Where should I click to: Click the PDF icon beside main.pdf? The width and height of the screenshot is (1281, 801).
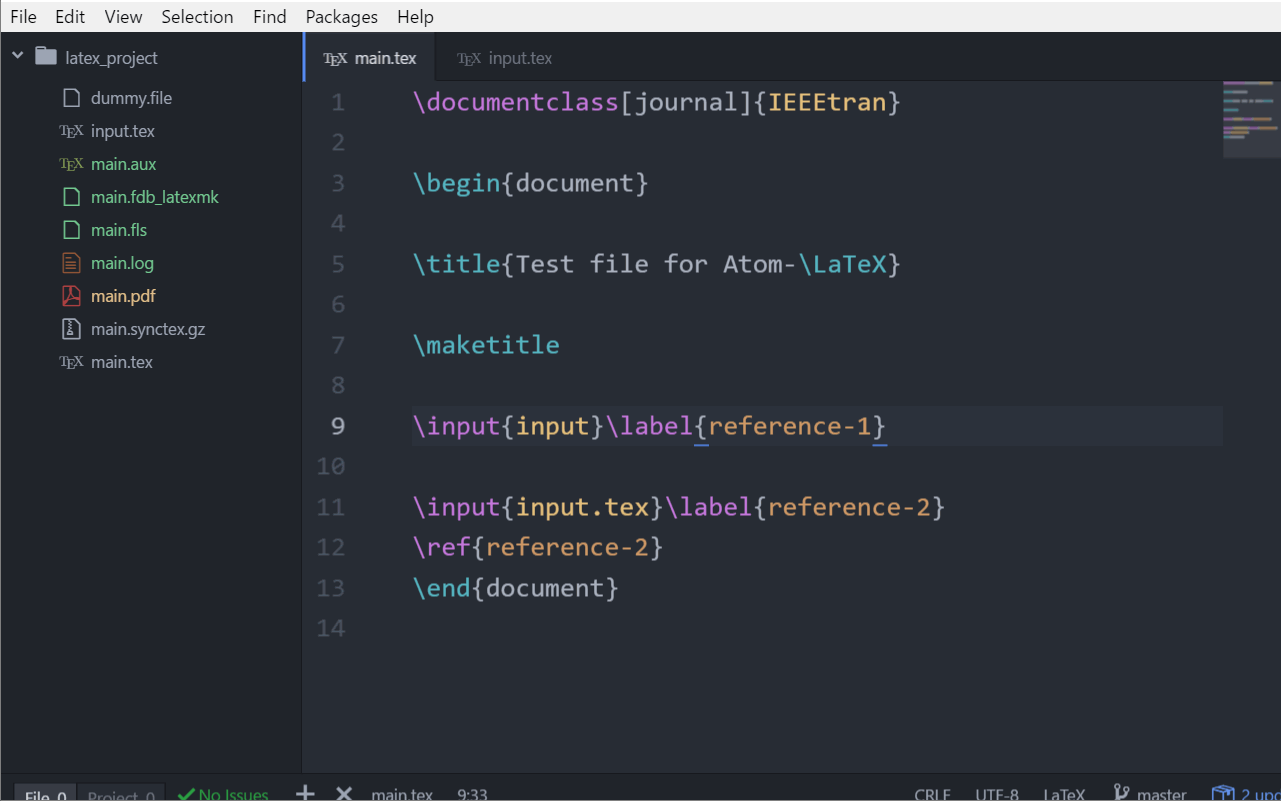(71, 296)
